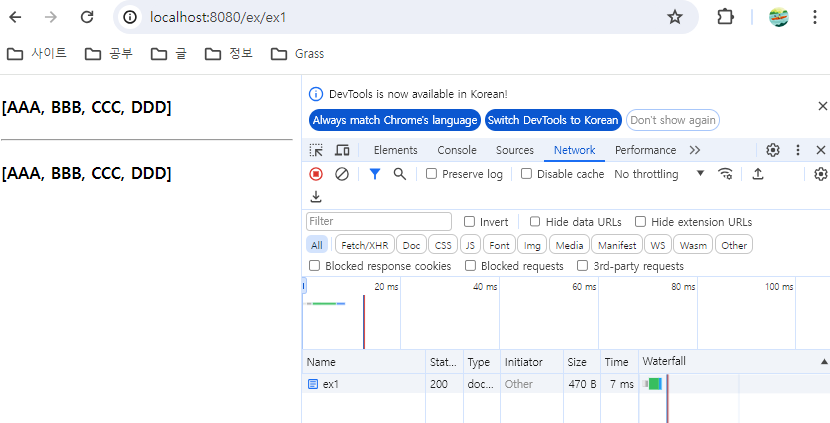Export HAR file with download arrow
Image resolution: width=830 pixels, height=423 pixels.
[x=316, y=197]
